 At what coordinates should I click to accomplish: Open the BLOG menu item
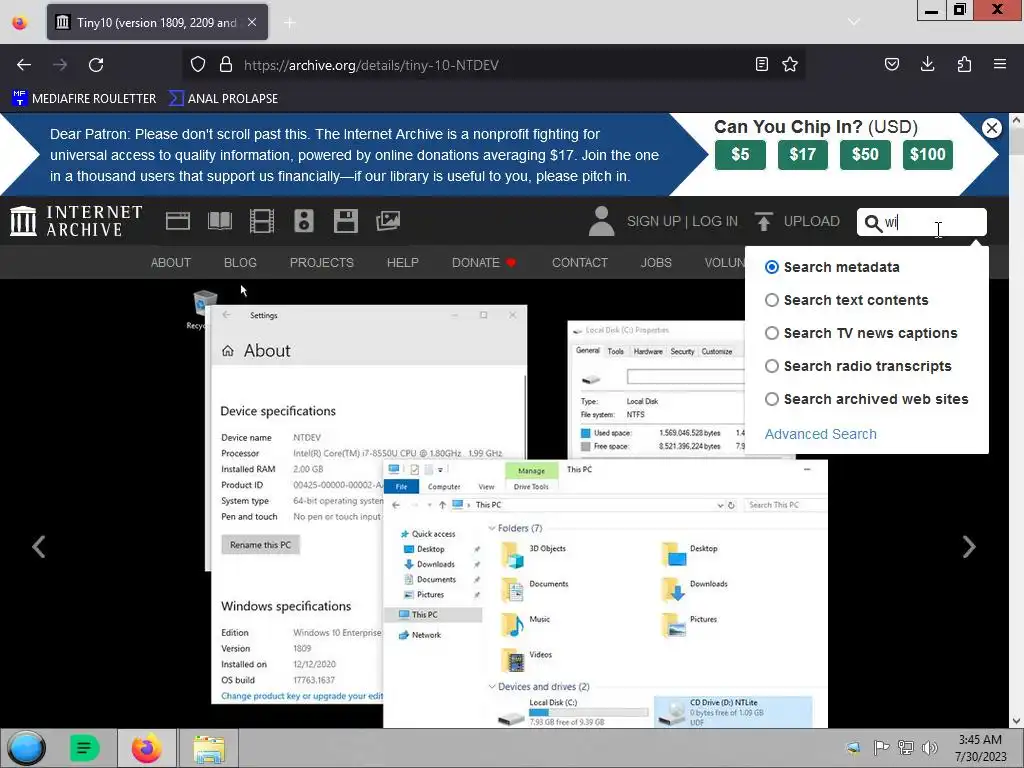[x=240, y=263]
